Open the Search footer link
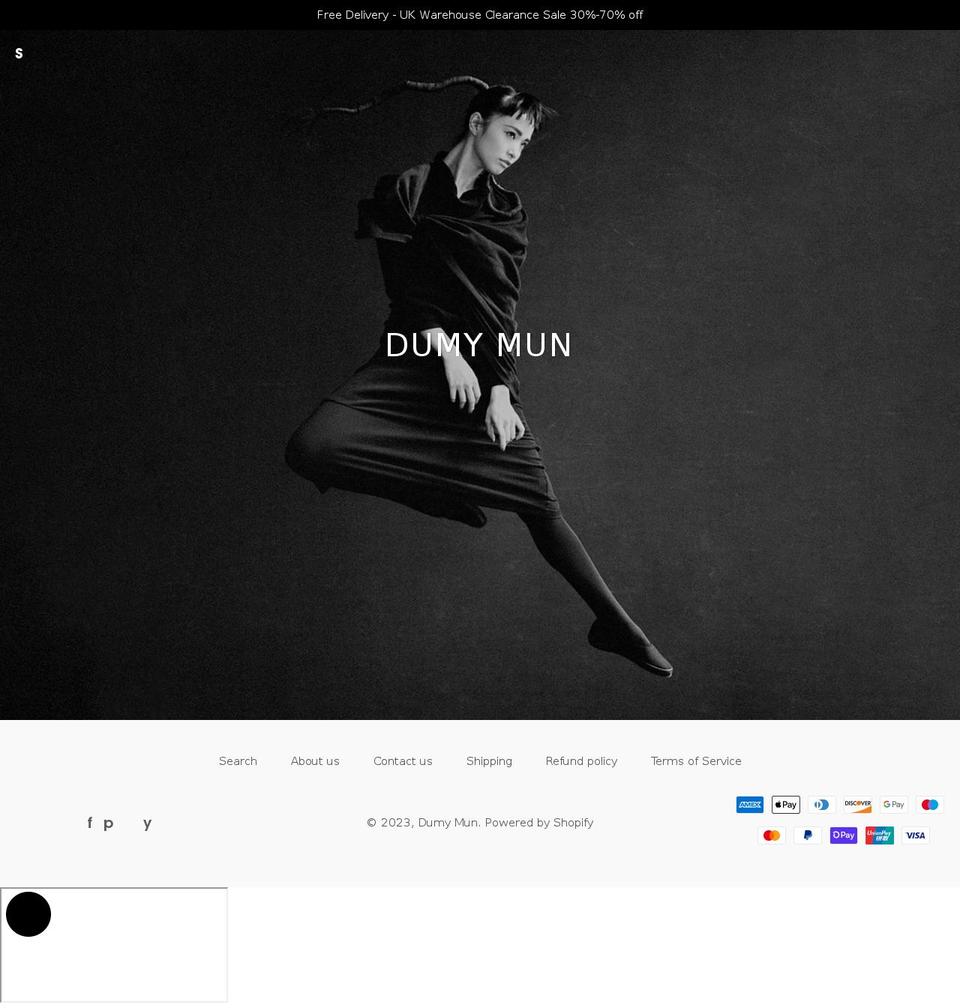960x1008 pixels. pos(238,761)
